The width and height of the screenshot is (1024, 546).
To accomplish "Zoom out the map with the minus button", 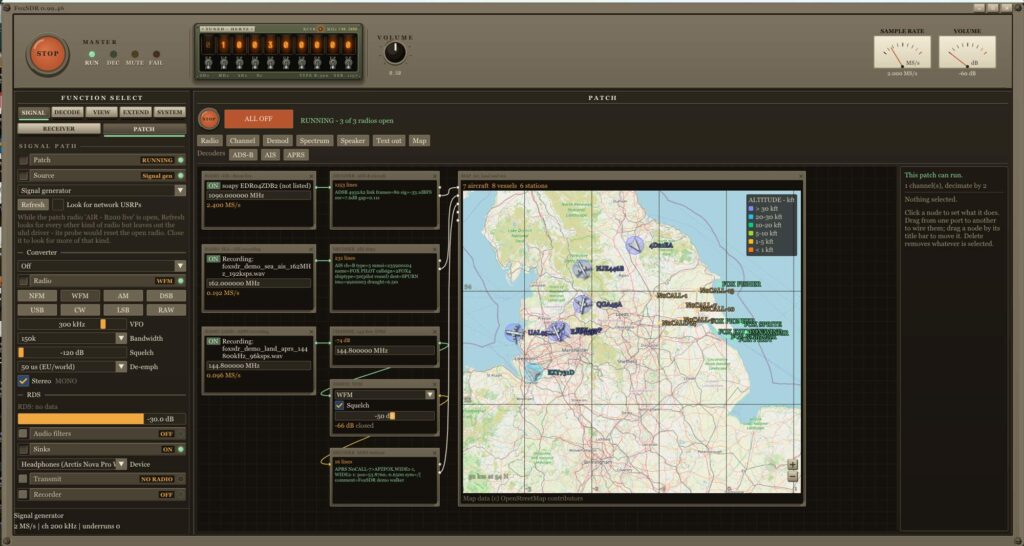I will 792,477.
